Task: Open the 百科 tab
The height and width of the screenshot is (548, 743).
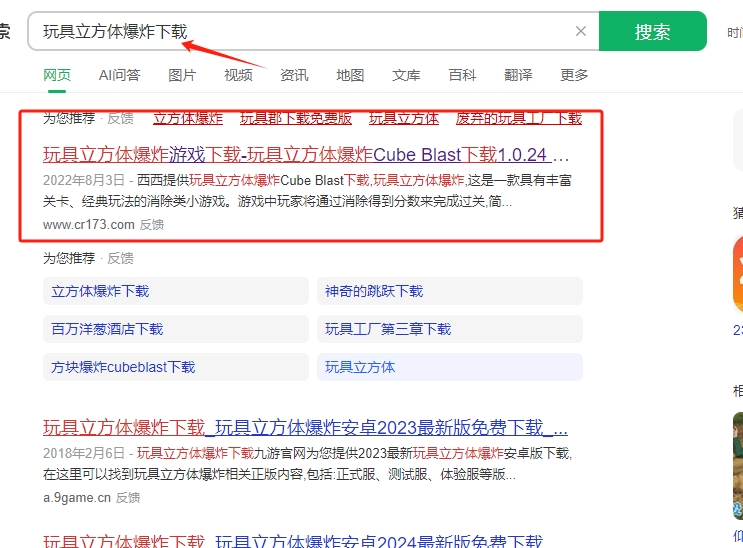Action: [462, 75]
